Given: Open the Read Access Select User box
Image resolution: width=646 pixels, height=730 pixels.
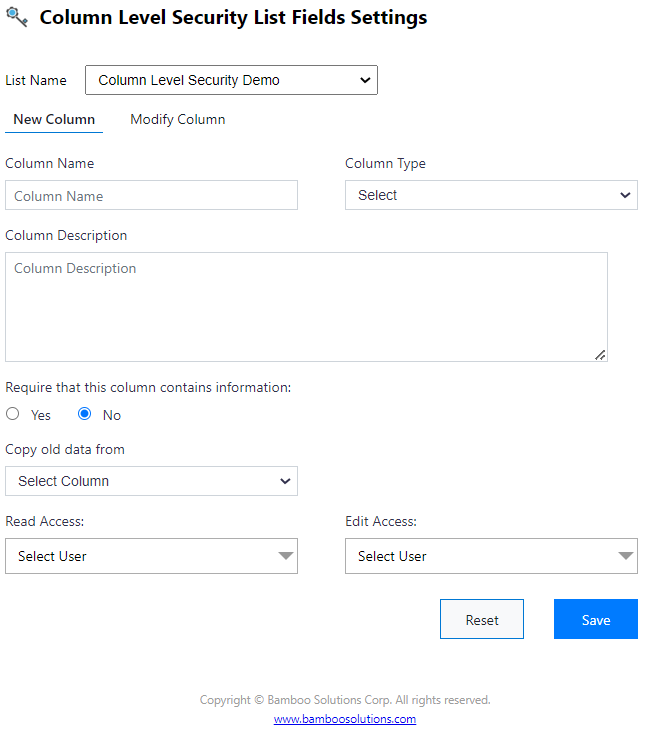Looking at the screenshot, I should tap(140, 556).
